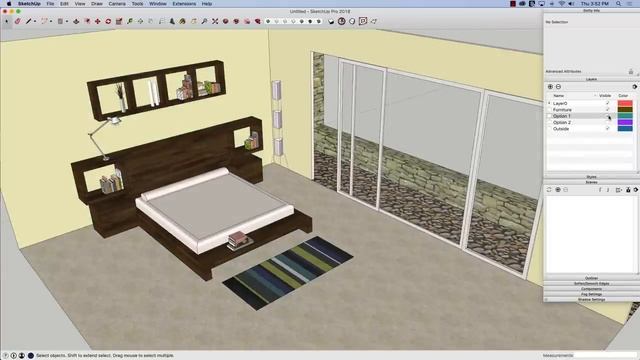Open the Arc tool dropdown arrow
The image size is (640, 360).
click(x=51, y=22)
